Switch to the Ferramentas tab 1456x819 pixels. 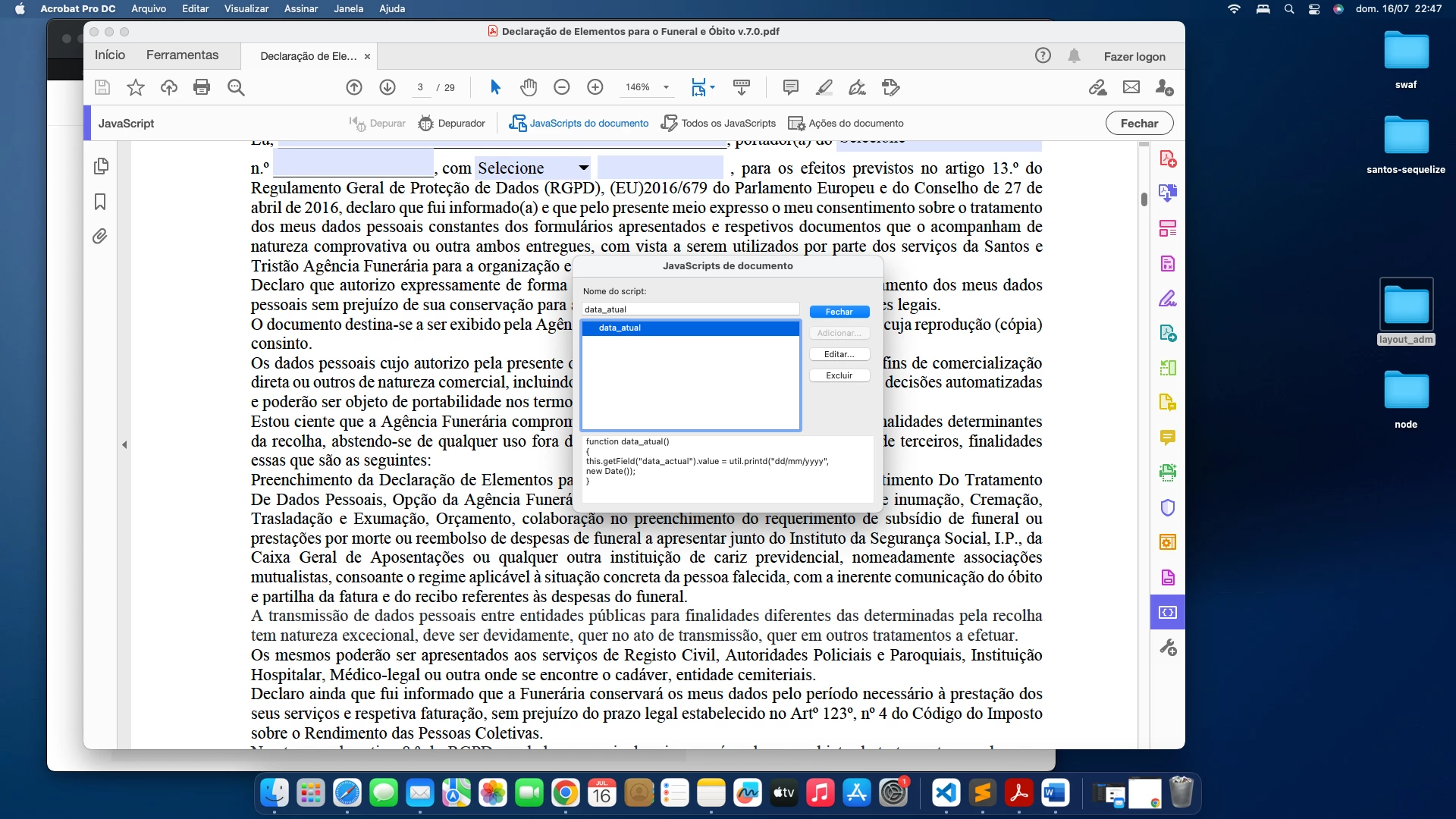point(182,55)
